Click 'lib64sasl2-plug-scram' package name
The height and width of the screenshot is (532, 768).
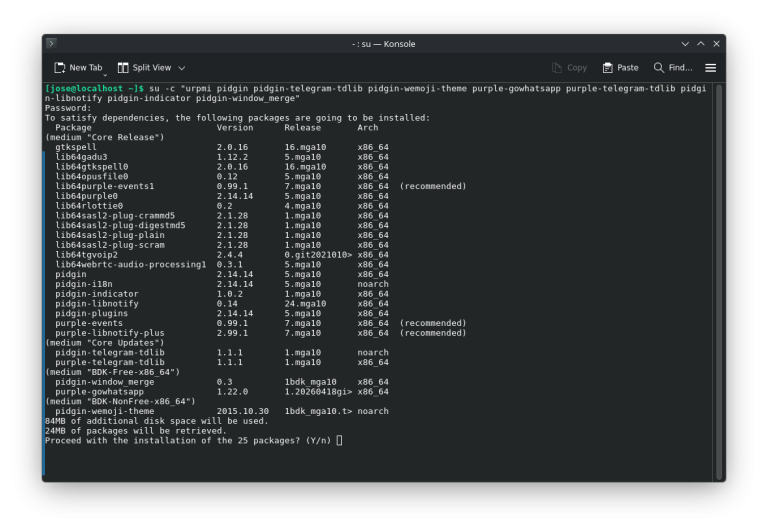110,245
